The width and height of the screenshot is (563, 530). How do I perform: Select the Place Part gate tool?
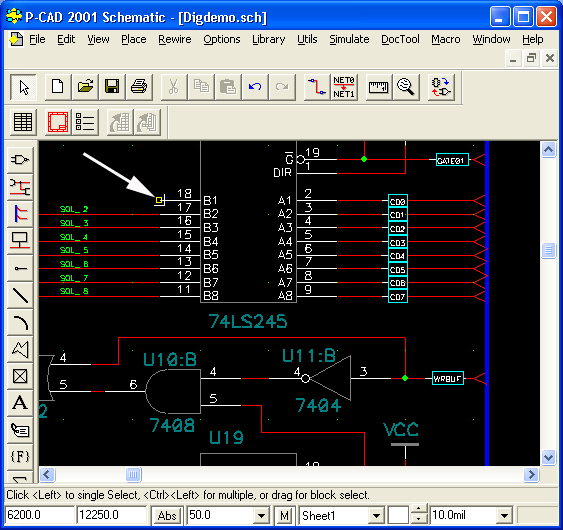point(20,159)
